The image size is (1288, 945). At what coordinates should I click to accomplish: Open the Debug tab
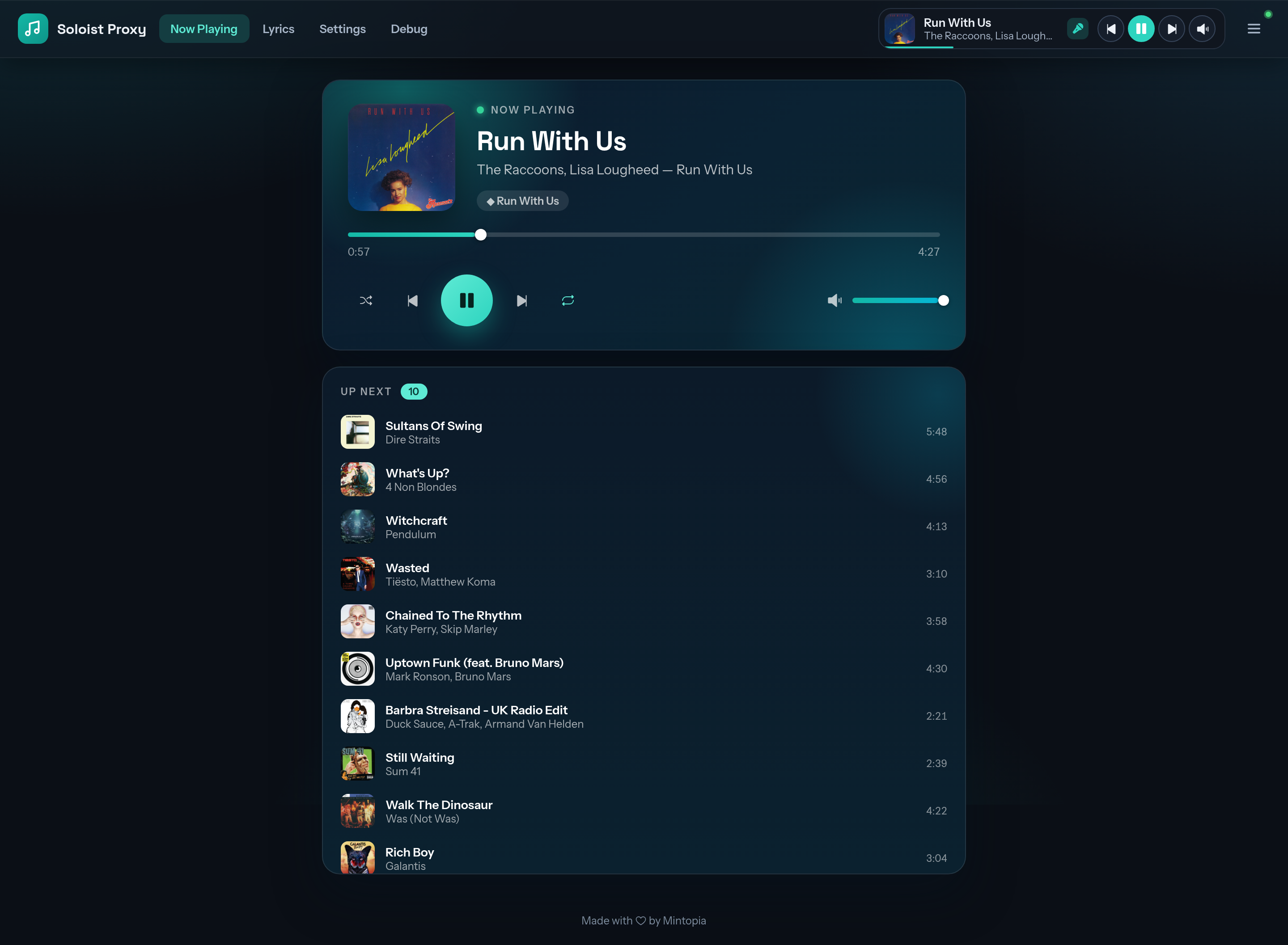tap(409, 29)
